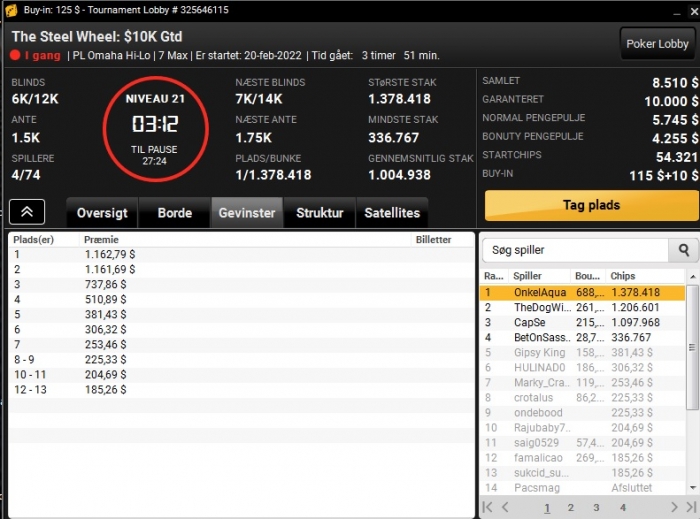The width and height of the screenshot is (700, 519).
Task: Open the Oversigt tab
Action: click(x=102, y=213)
